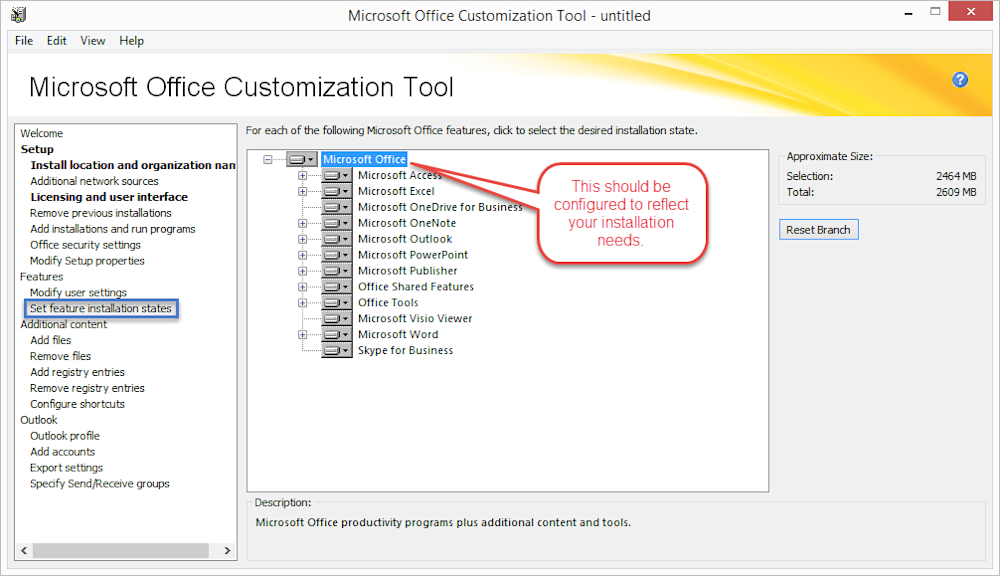
Task: Open install state dropdown for Microsoft Access
Action: pos(337,175)
